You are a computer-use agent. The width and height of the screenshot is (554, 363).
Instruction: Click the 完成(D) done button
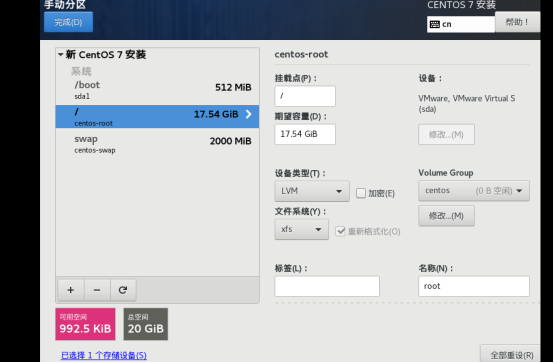tap(69, 22)
